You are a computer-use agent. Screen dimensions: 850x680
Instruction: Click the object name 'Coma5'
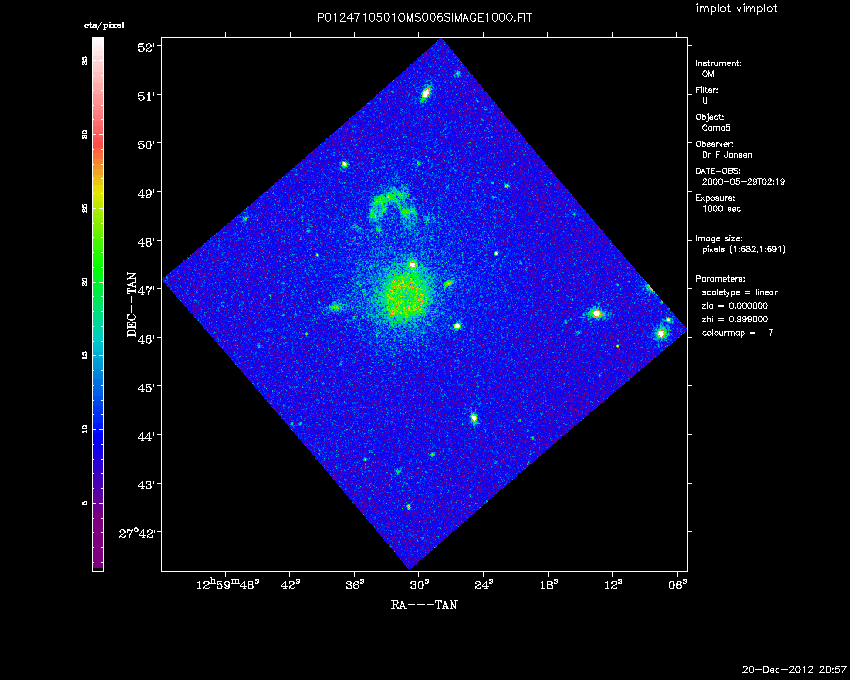coord(716,128)
